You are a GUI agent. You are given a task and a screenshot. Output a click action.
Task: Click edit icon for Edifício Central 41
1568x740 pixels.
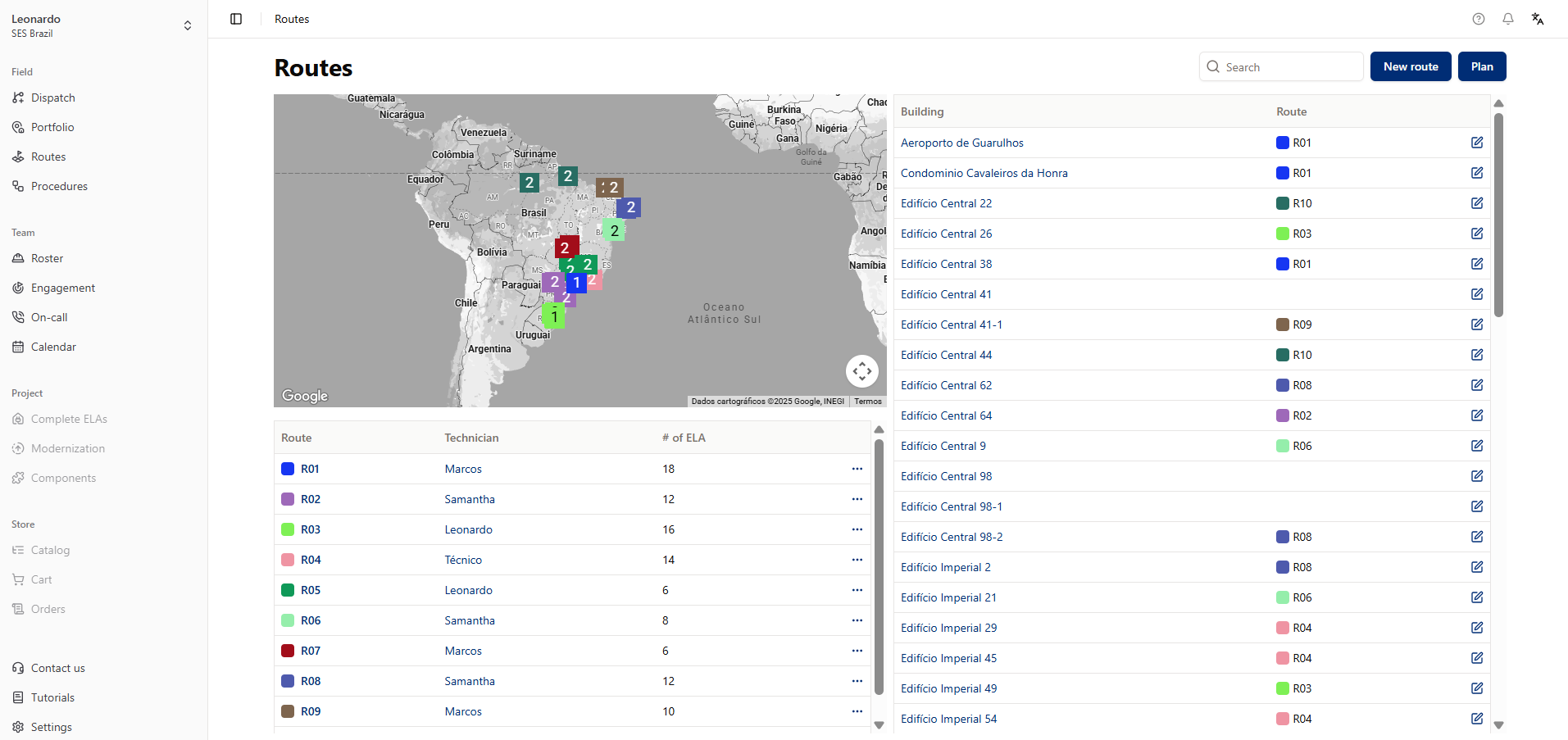[x=1476, y=294]
